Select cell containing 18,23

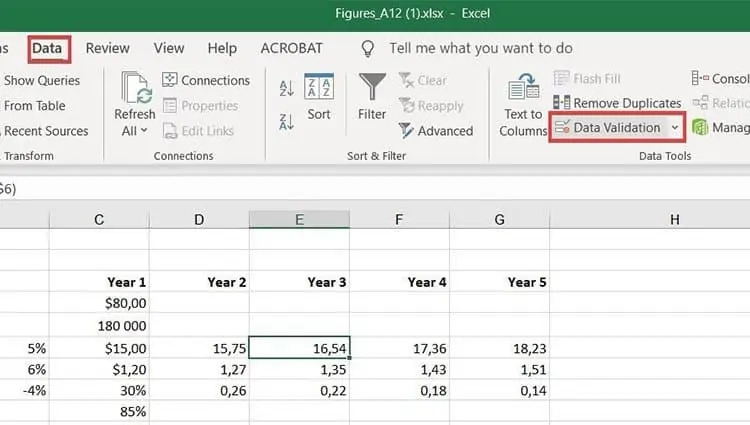499,348
